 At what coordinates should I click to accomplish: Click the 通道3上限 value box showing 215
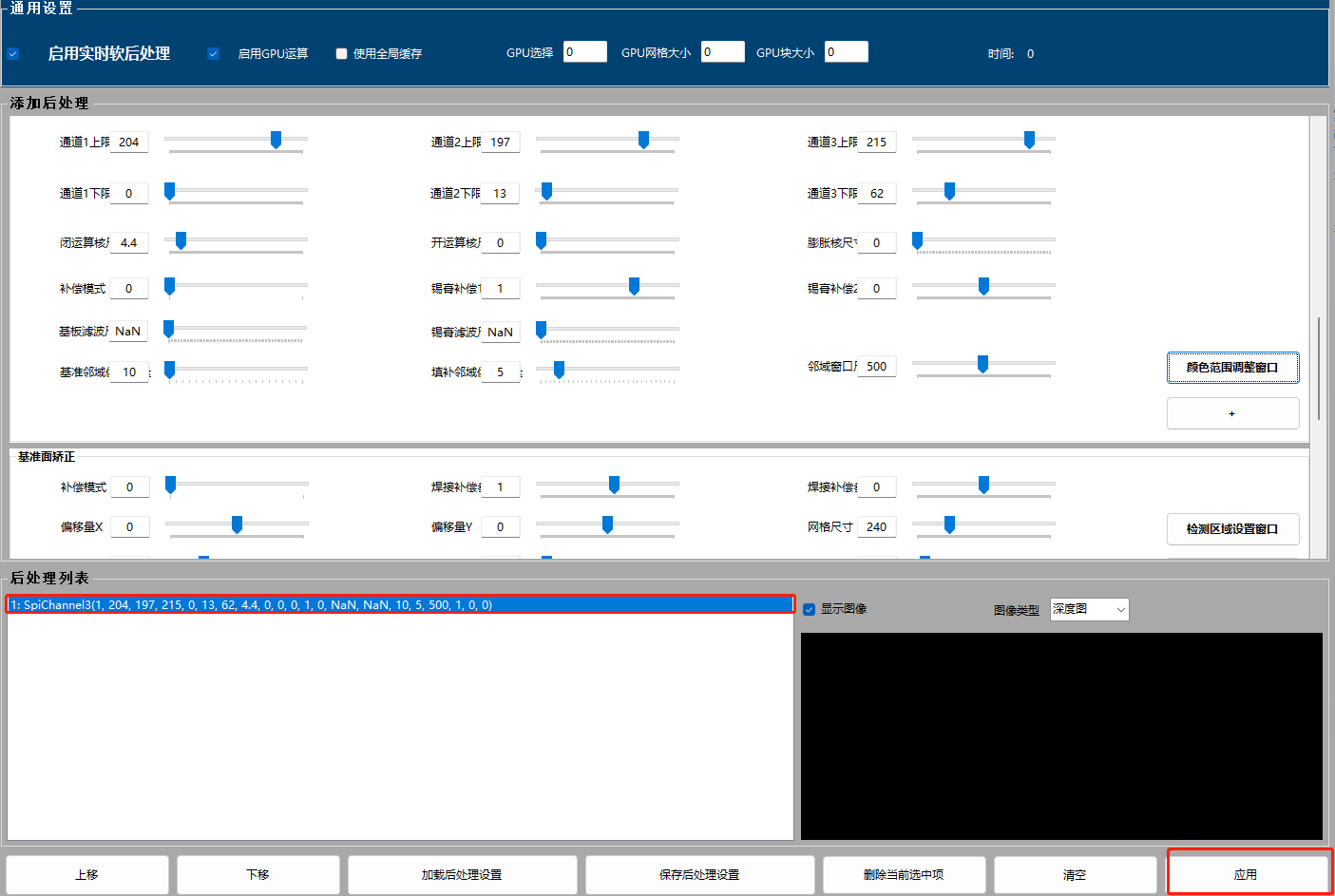point(877,143)
